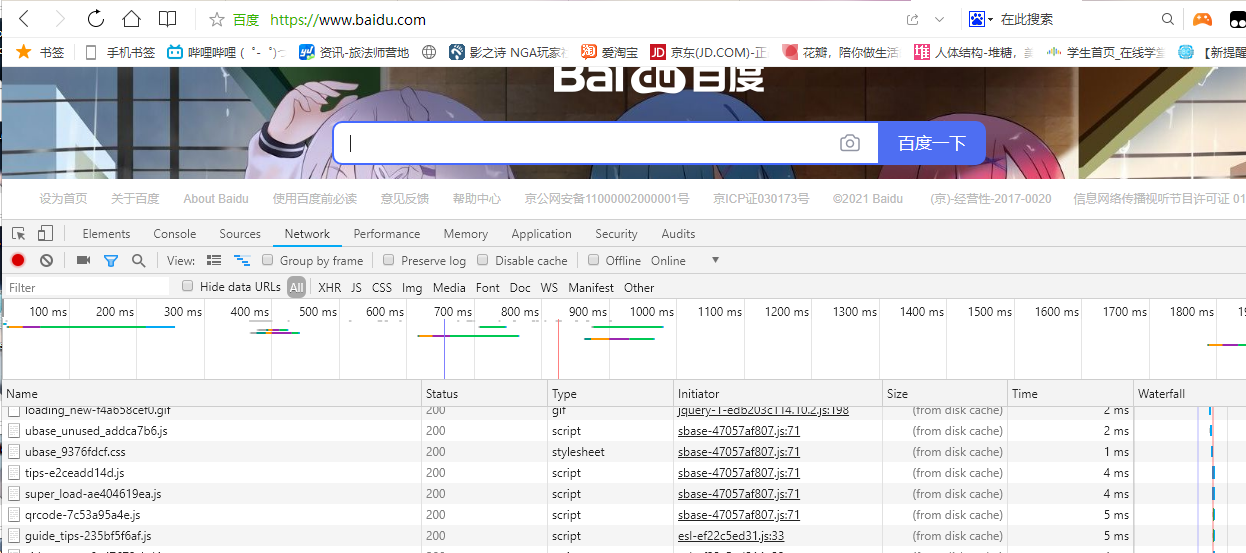This screenshot has height=553, width=1246.
Task: Go back using the browser back arrow
Action: point(24,19)
